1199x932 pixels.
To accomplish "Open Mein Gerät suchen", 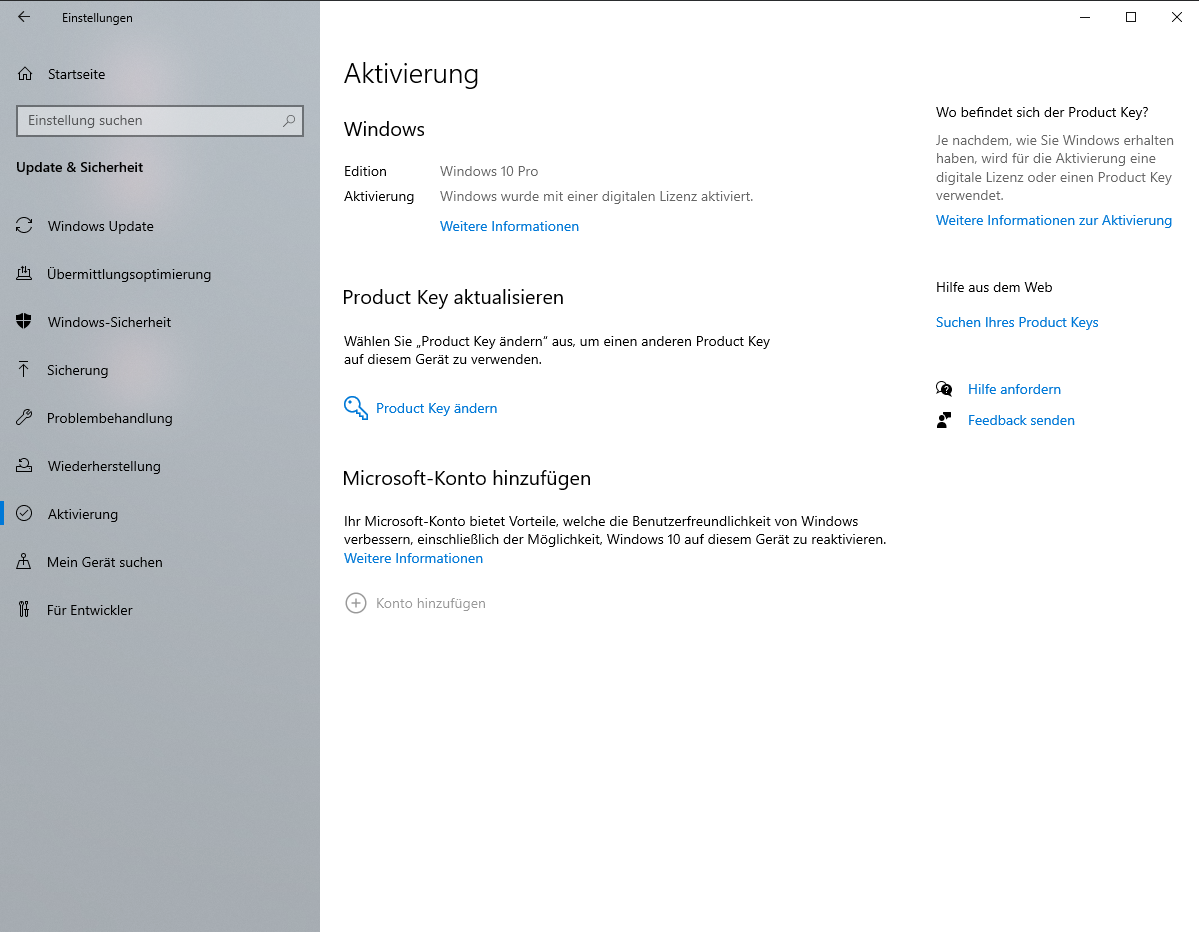I will (x=104, y=562).
